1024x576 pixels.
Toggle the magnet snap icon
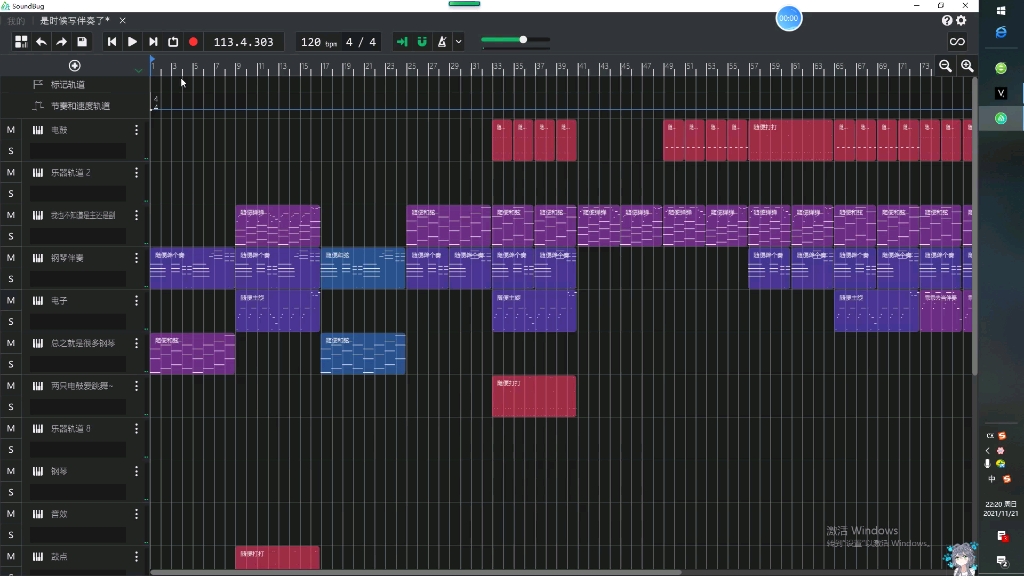pyautogui.click(x=422, y=42)
